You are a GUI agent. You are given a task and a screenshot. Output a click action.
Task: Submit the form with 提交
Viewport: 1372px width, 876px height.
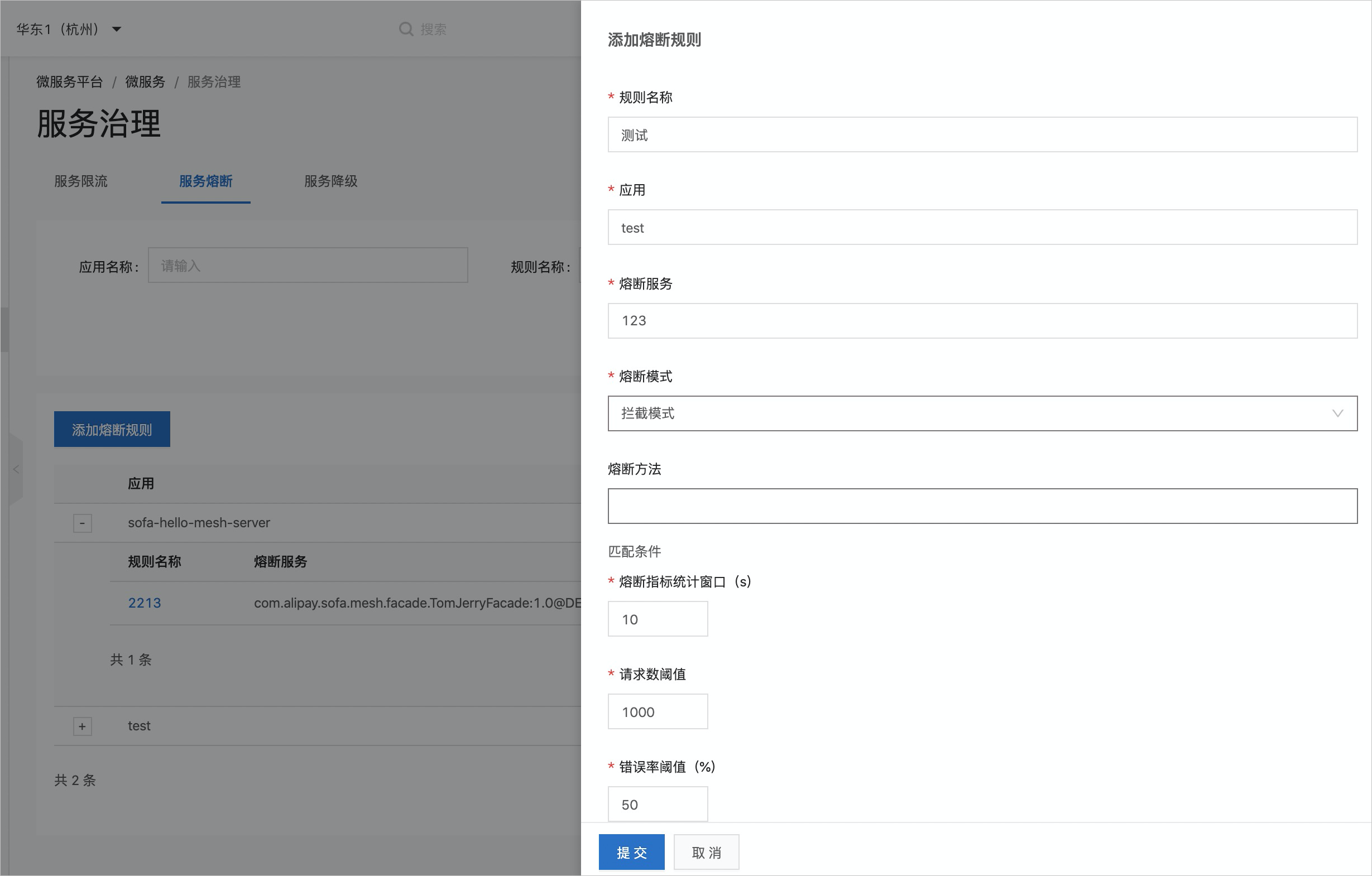(632, 853)
